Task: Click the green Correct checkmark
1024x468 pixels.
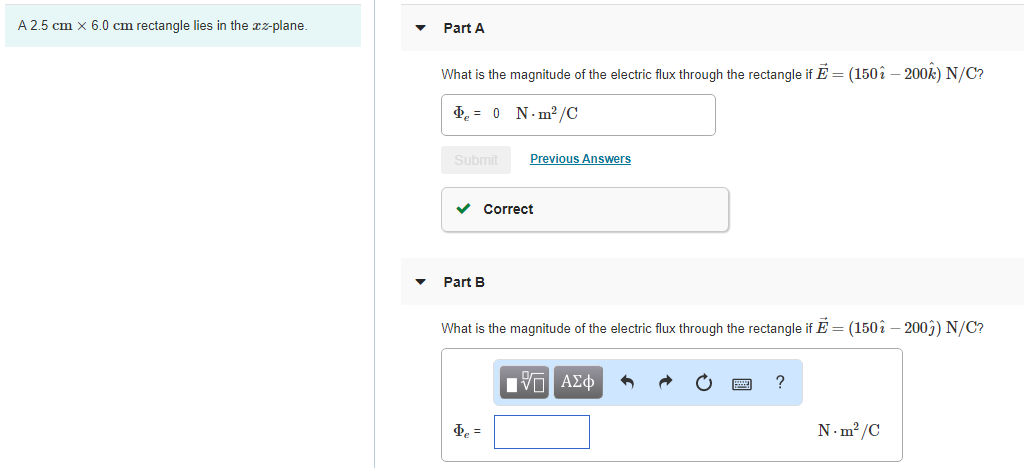Action: 464,209
